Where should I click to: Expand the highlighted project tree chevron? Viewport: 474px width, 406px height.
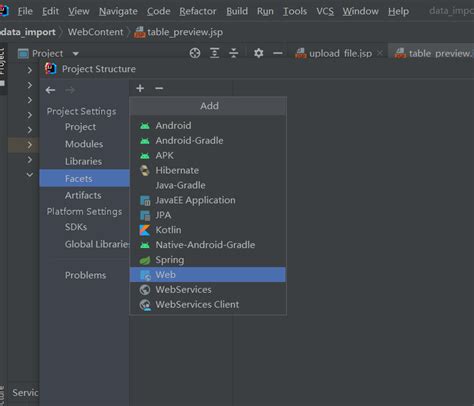click(30, 145)
